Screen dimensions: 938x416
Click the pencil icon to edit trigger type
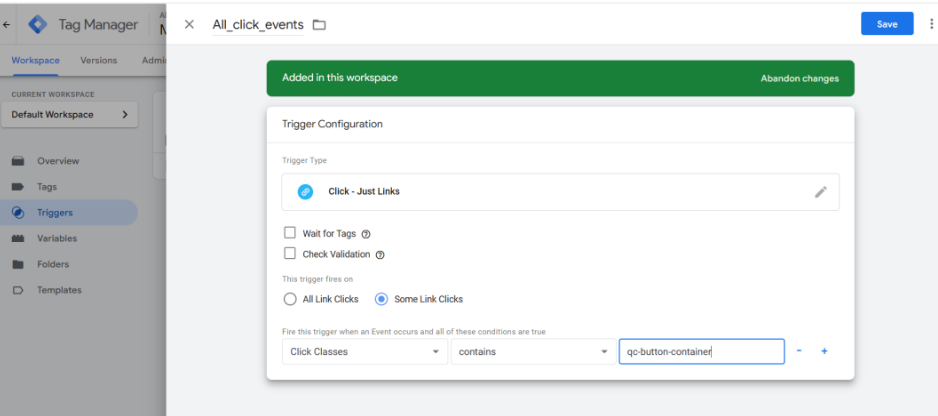click(x=820, y=192)
